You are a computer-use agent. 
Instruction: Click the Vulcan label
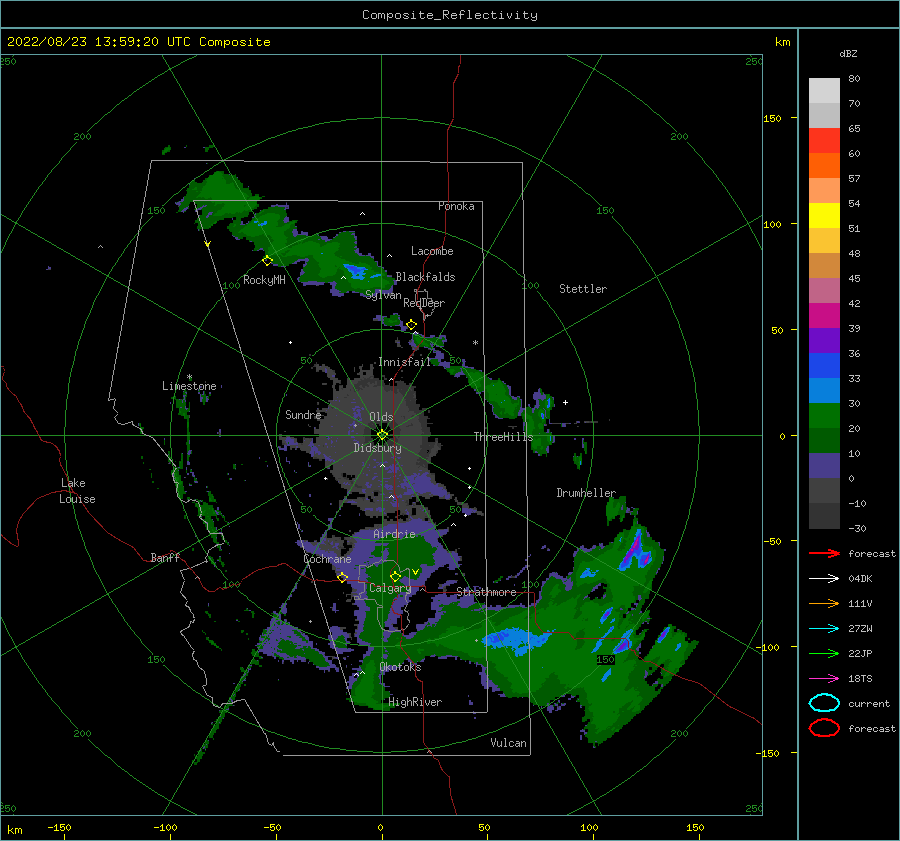pyautogui.click(x=509, y=743)
